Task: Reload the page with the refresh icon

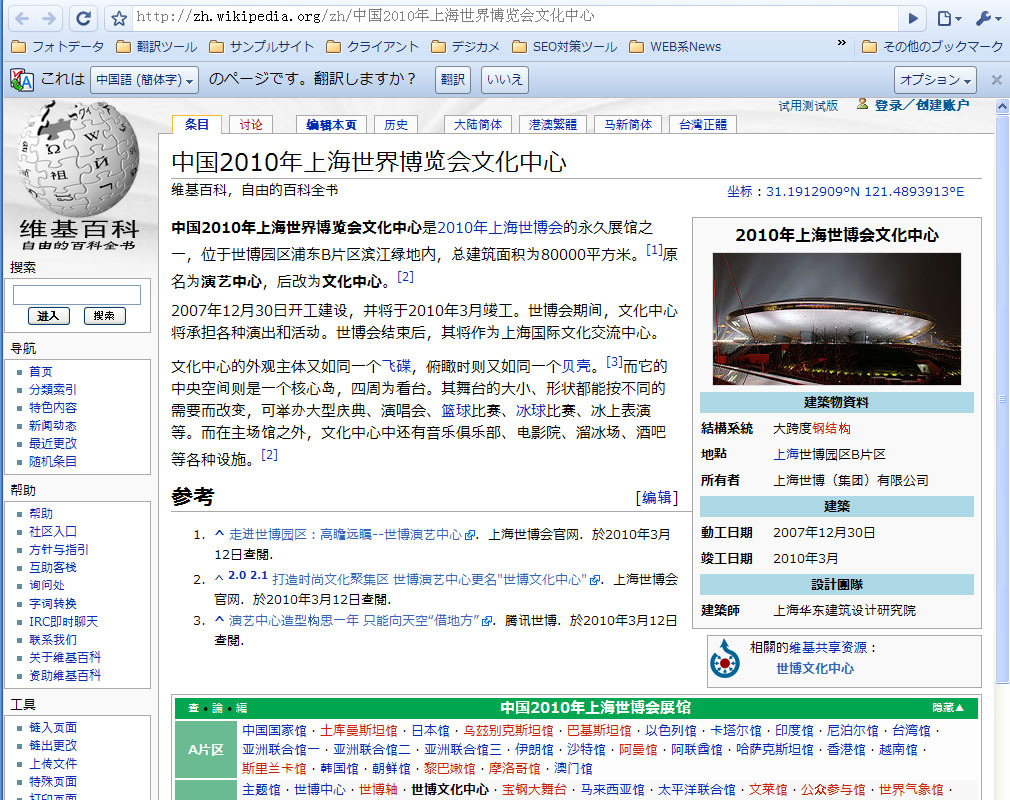Action: 83,18
